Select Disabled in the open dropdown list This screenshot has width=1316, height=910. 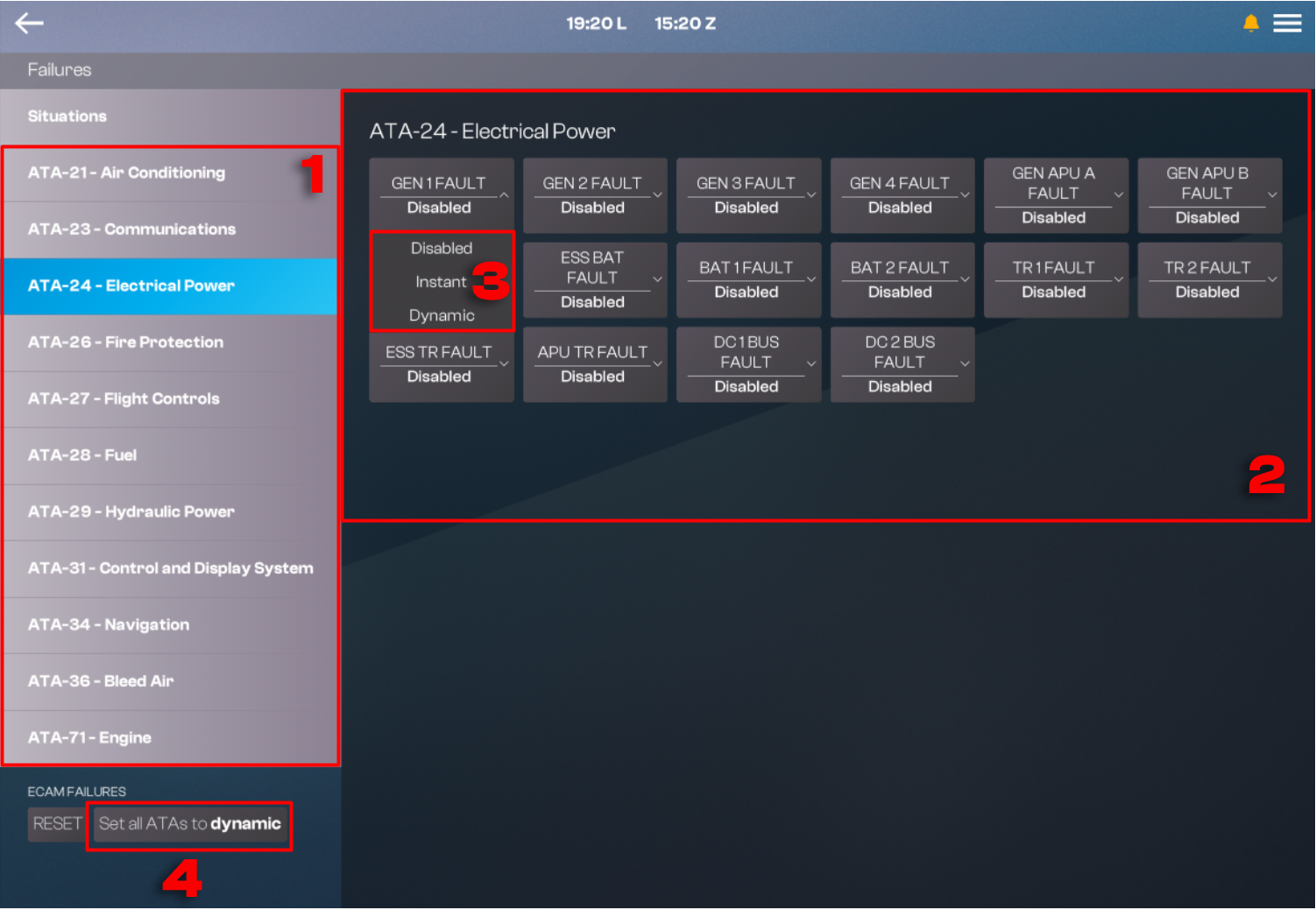point(442,249)
